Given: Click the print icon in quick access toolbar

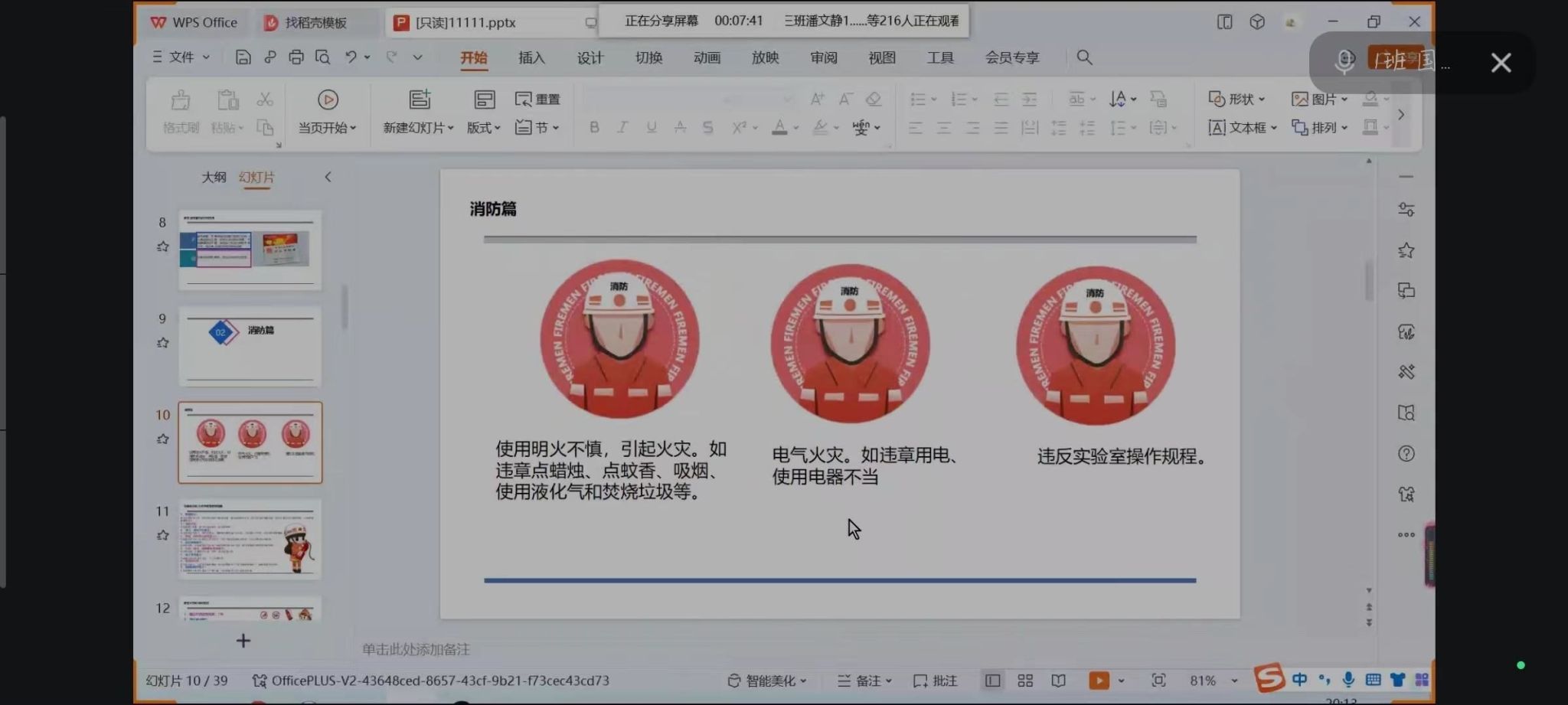Looking at the screenshot, I should 296,57.
